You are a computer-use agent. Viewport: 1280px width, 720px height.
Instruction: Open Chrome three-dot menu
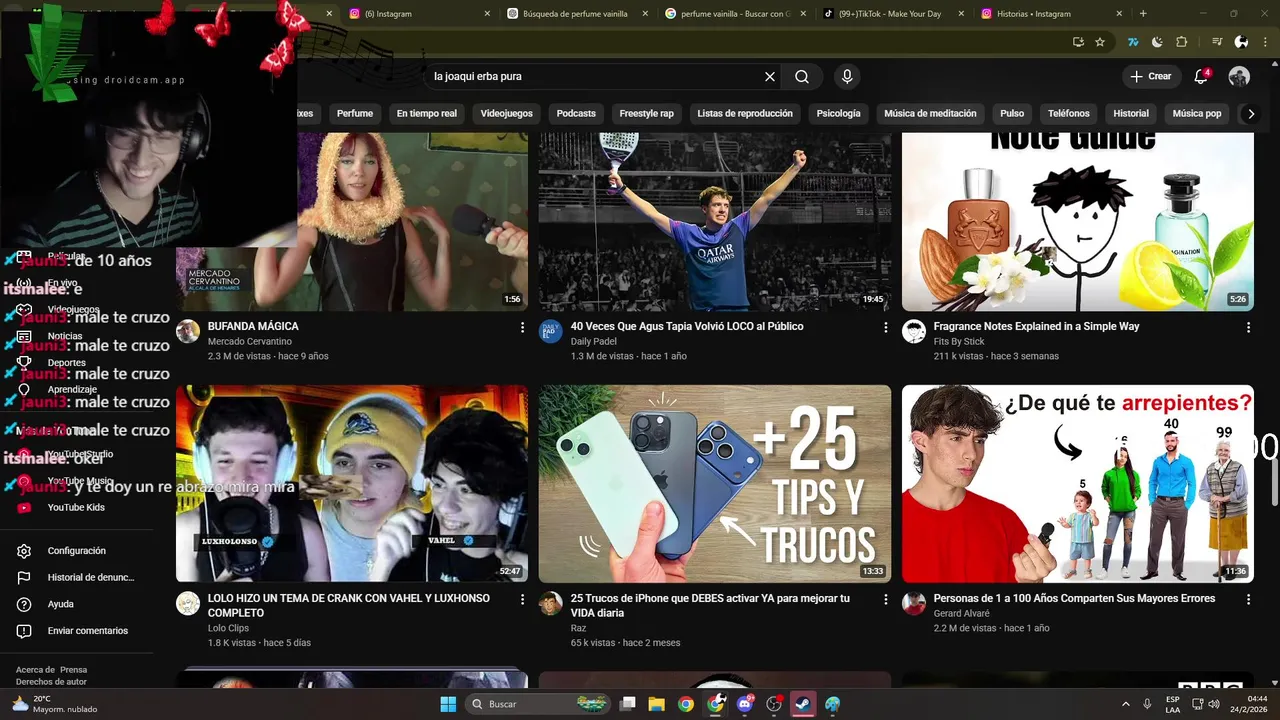[1264, 42]
